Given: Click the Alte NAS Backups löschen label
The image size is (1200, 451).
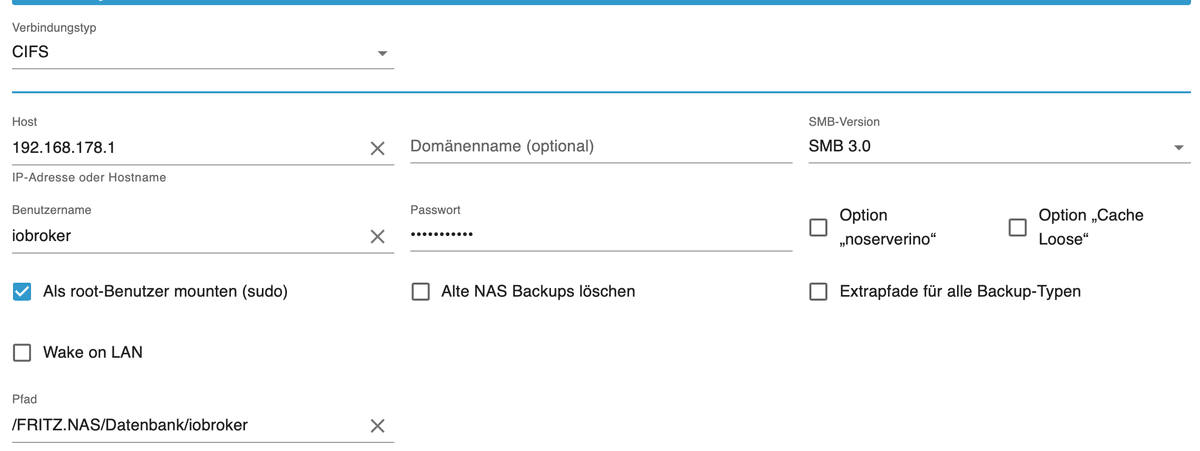Looking at the screenshot, I should pyautogui.click(x=538, y=292).
